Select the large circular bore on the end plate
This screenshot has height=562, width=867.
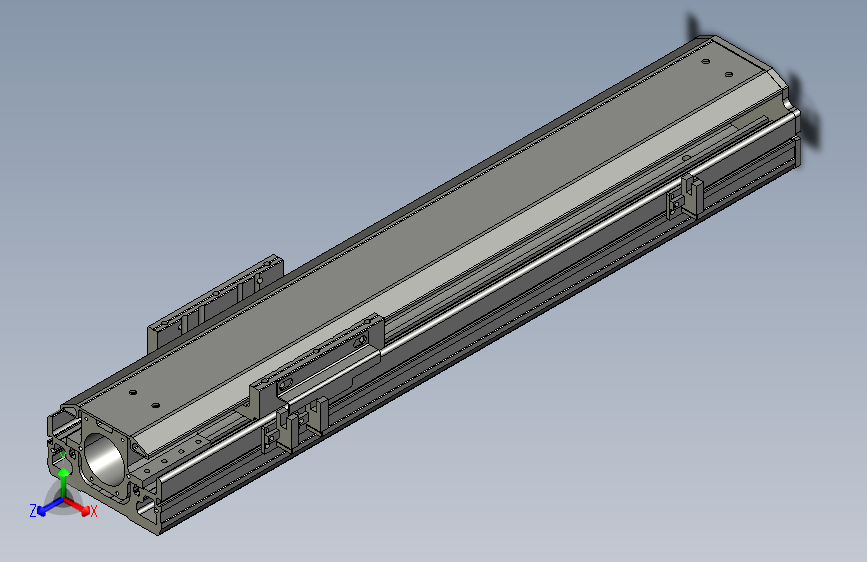tap(104, 459)
